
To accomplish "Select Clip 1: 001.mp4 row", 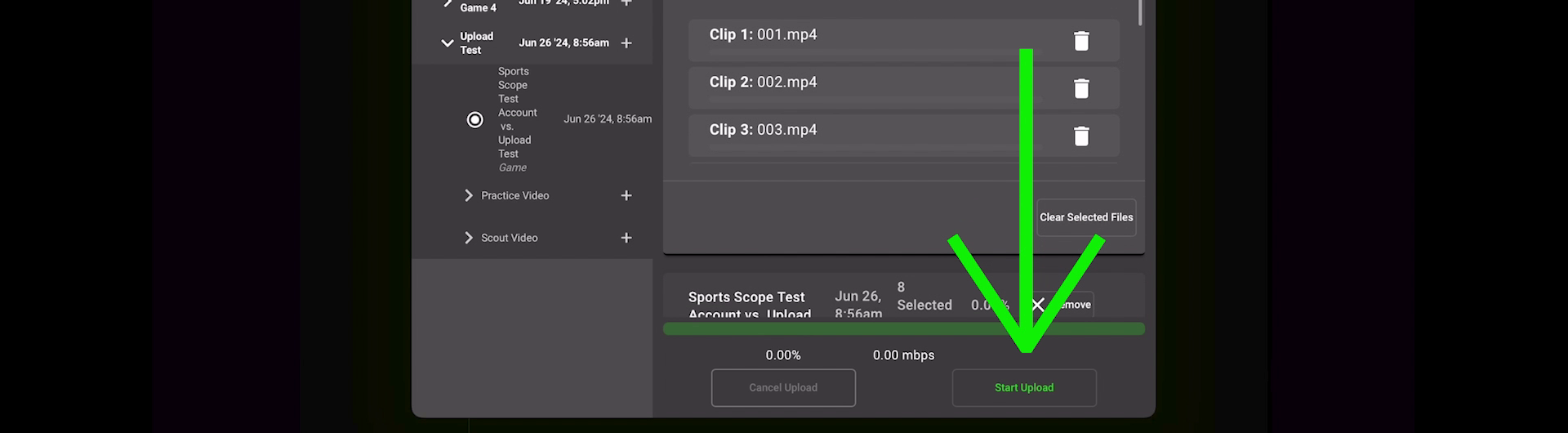I will 903,39.
